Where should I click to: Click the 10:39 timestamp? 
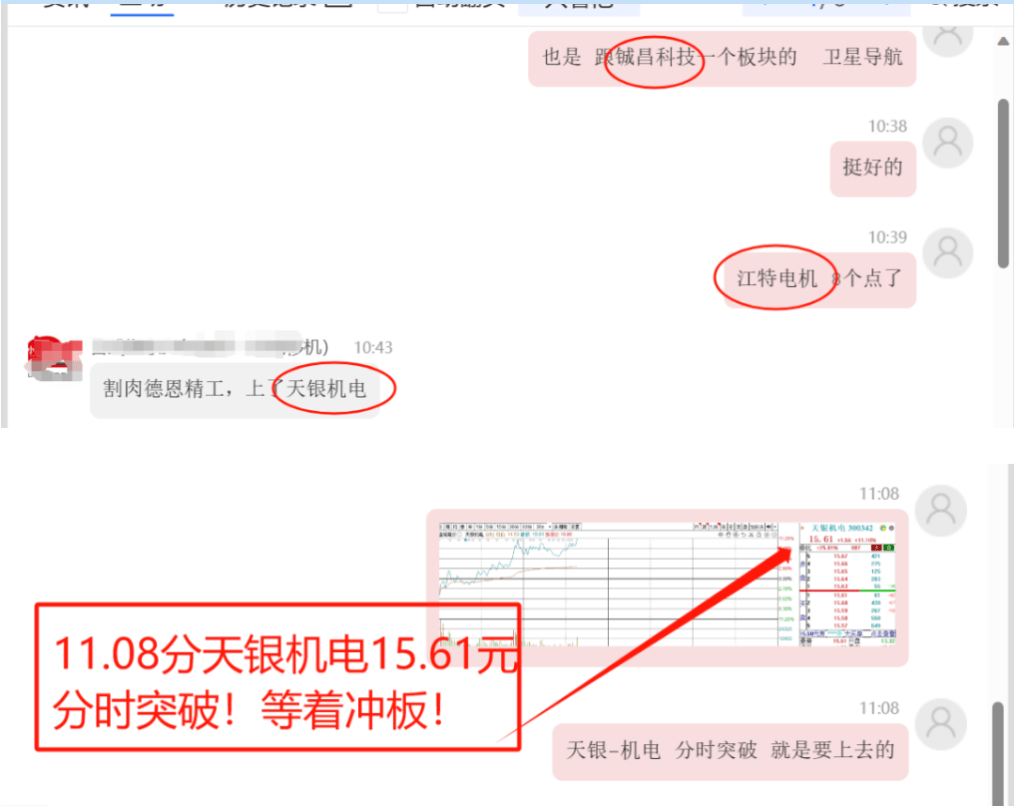pyautogui.click(x=887, y=237)
